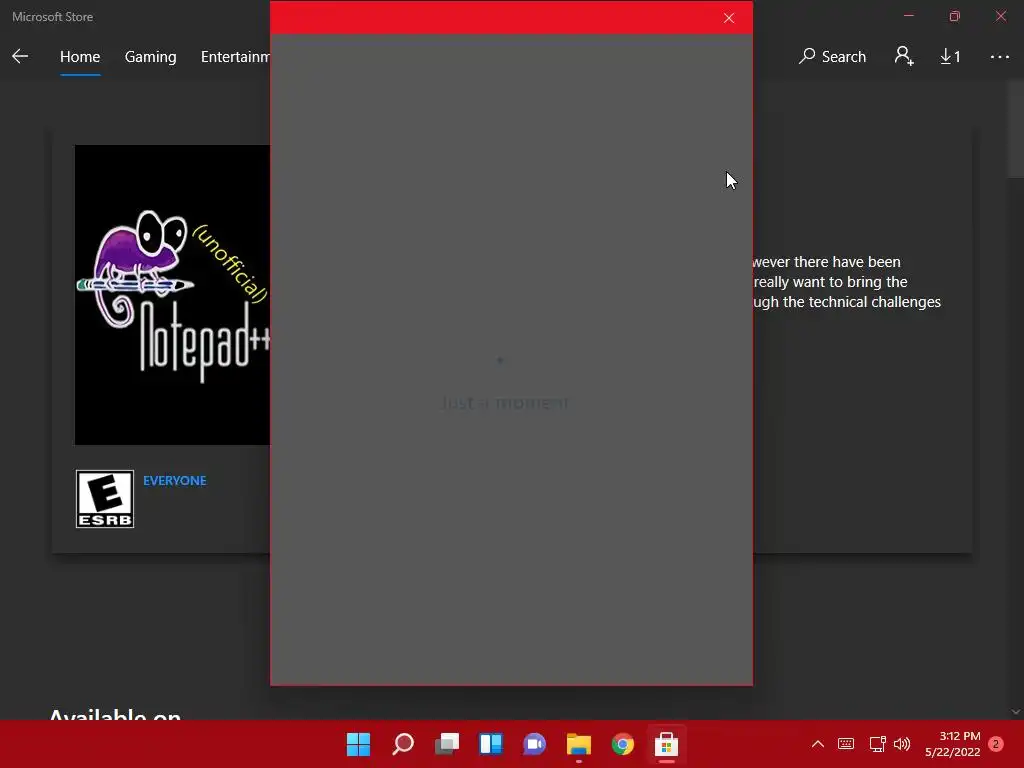Open the clock showing 3:12 PM

point(953,744)
